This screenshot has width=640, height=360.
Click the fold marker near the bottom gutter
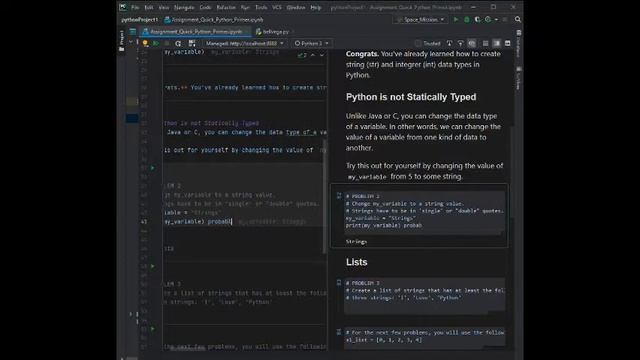[x=131, y=314]
